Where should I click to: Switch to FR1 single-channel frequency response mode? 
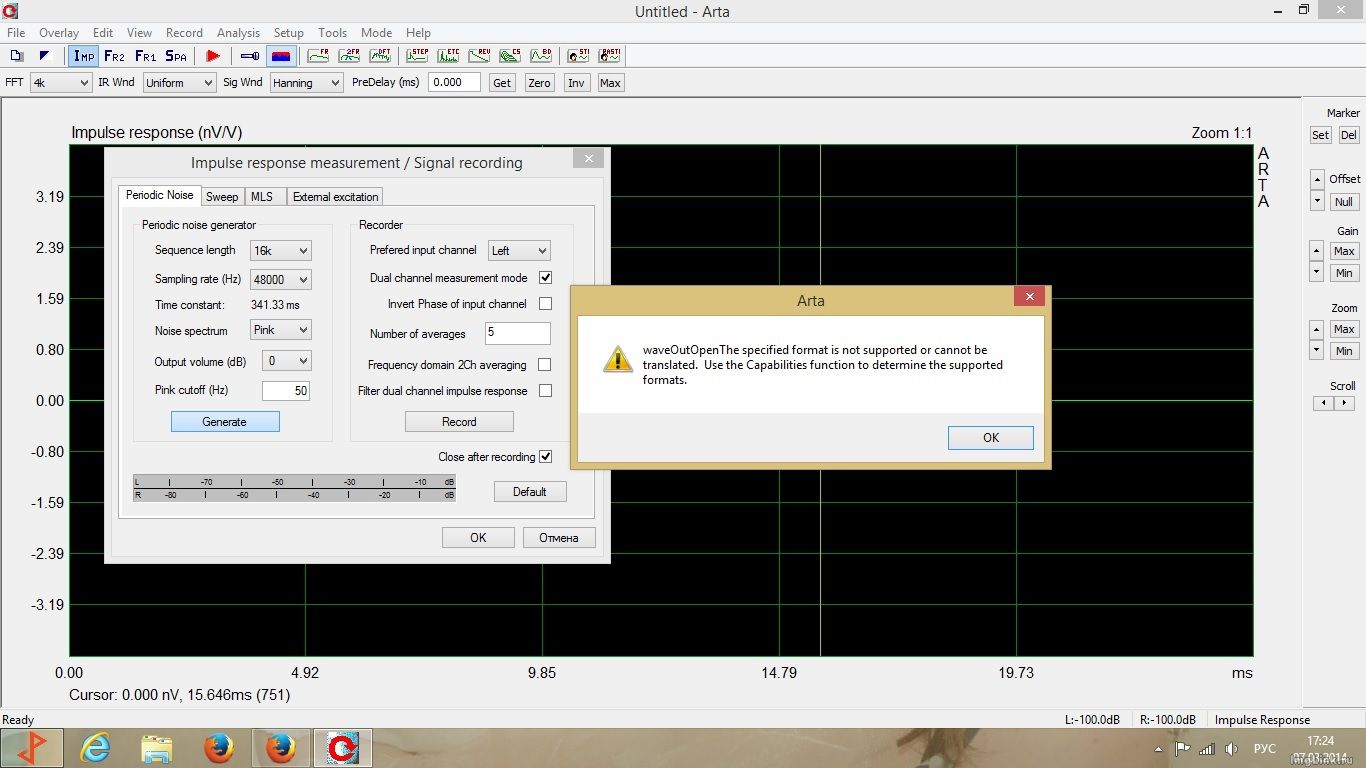(145, 56)
